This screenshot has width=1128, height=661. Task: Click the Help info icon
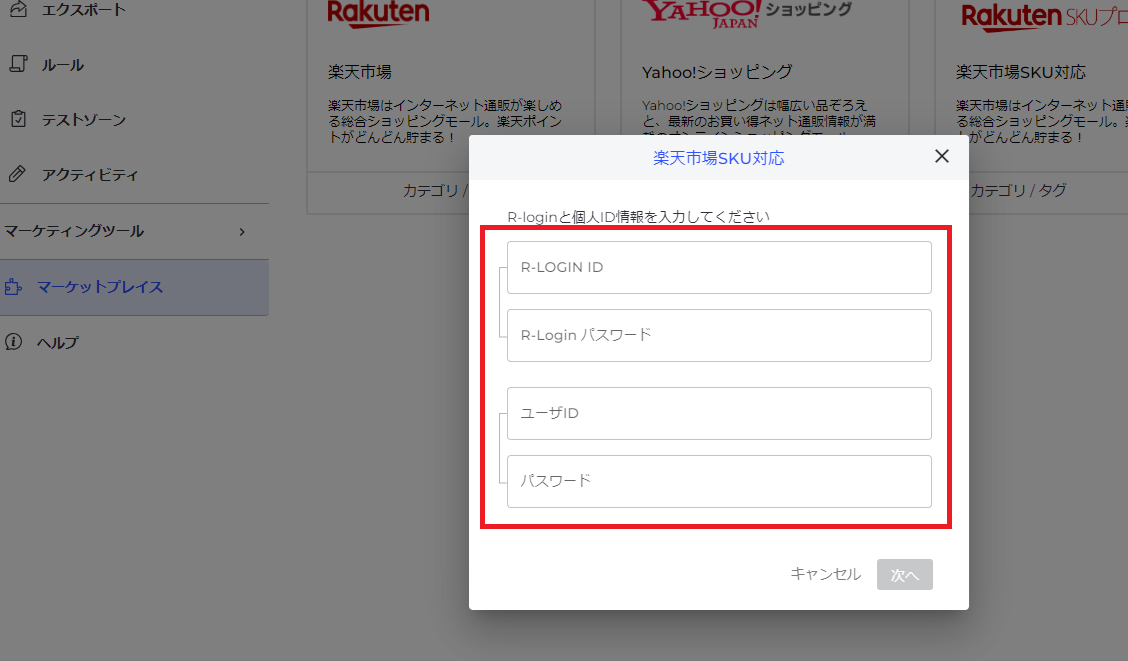pyautogui.click(x=14, y=342)
